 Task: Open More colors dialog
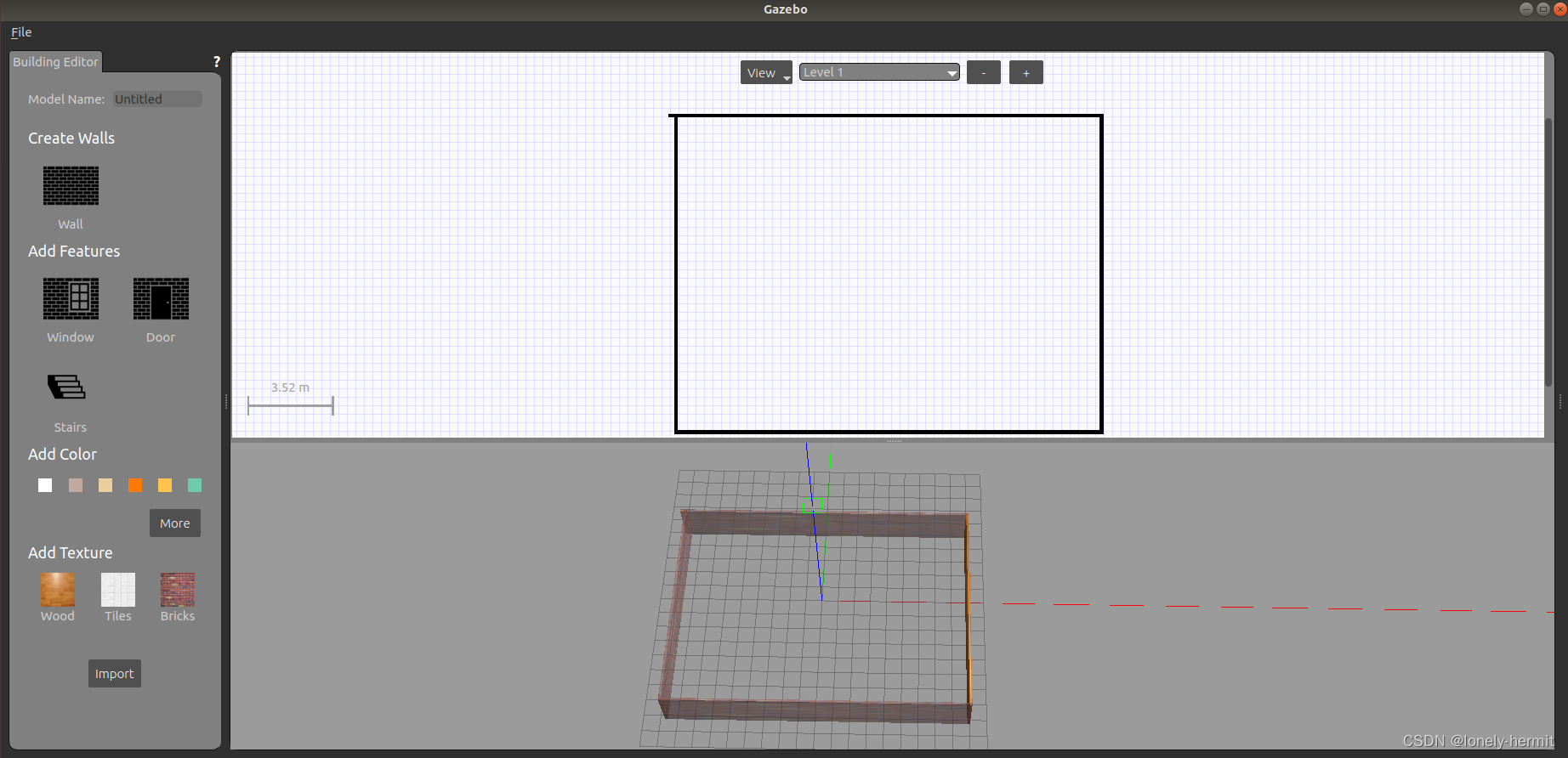click(x=175, y=523)
